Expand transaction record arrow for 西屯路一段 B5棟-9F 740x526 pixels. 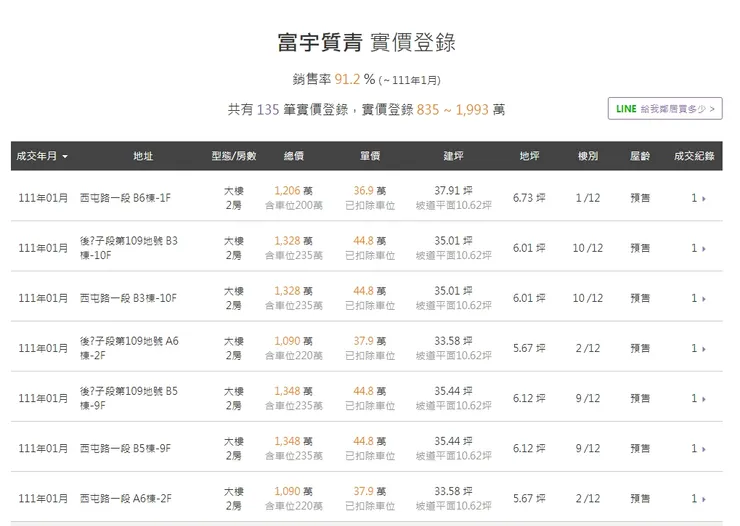point(704,449)
